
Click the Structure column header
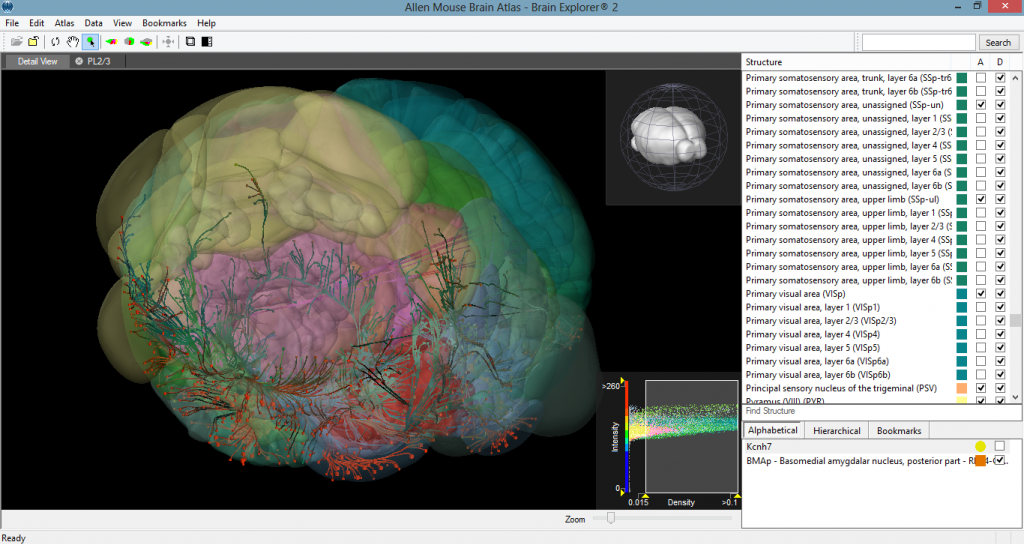tap(763, 62)
